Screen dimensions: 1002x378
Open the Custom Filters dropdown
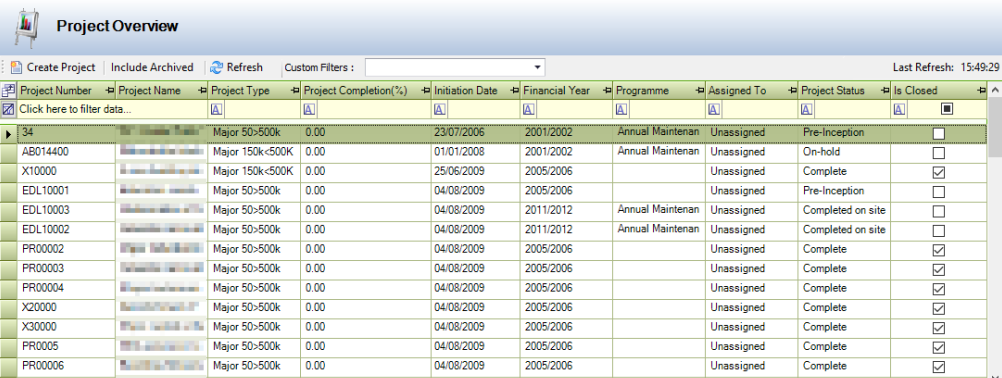tap(538, 67)
